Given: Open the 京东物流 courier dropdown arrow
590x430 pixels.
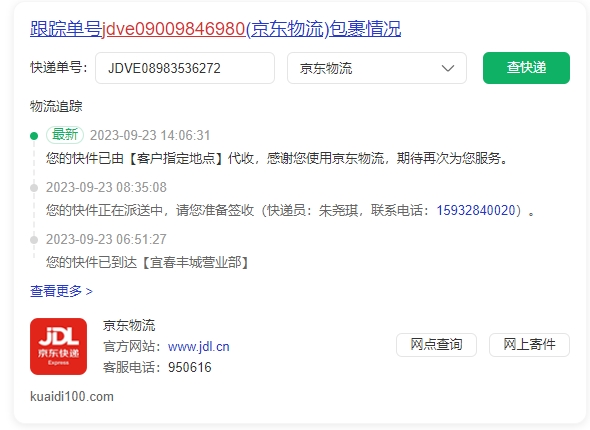Looking at the screenshot, I should [448, 68].
